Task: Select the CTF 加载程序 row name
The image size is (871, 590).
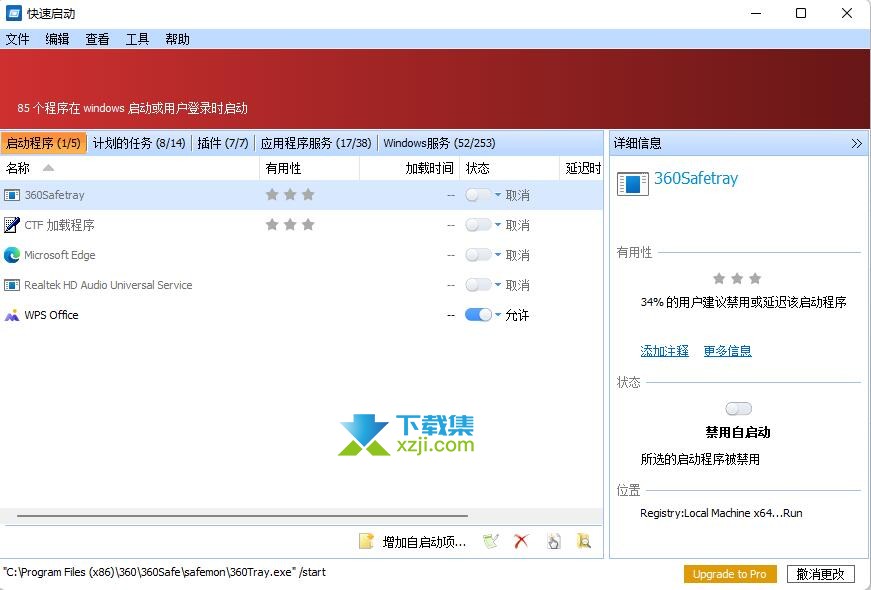Action: tap(59, 225)
